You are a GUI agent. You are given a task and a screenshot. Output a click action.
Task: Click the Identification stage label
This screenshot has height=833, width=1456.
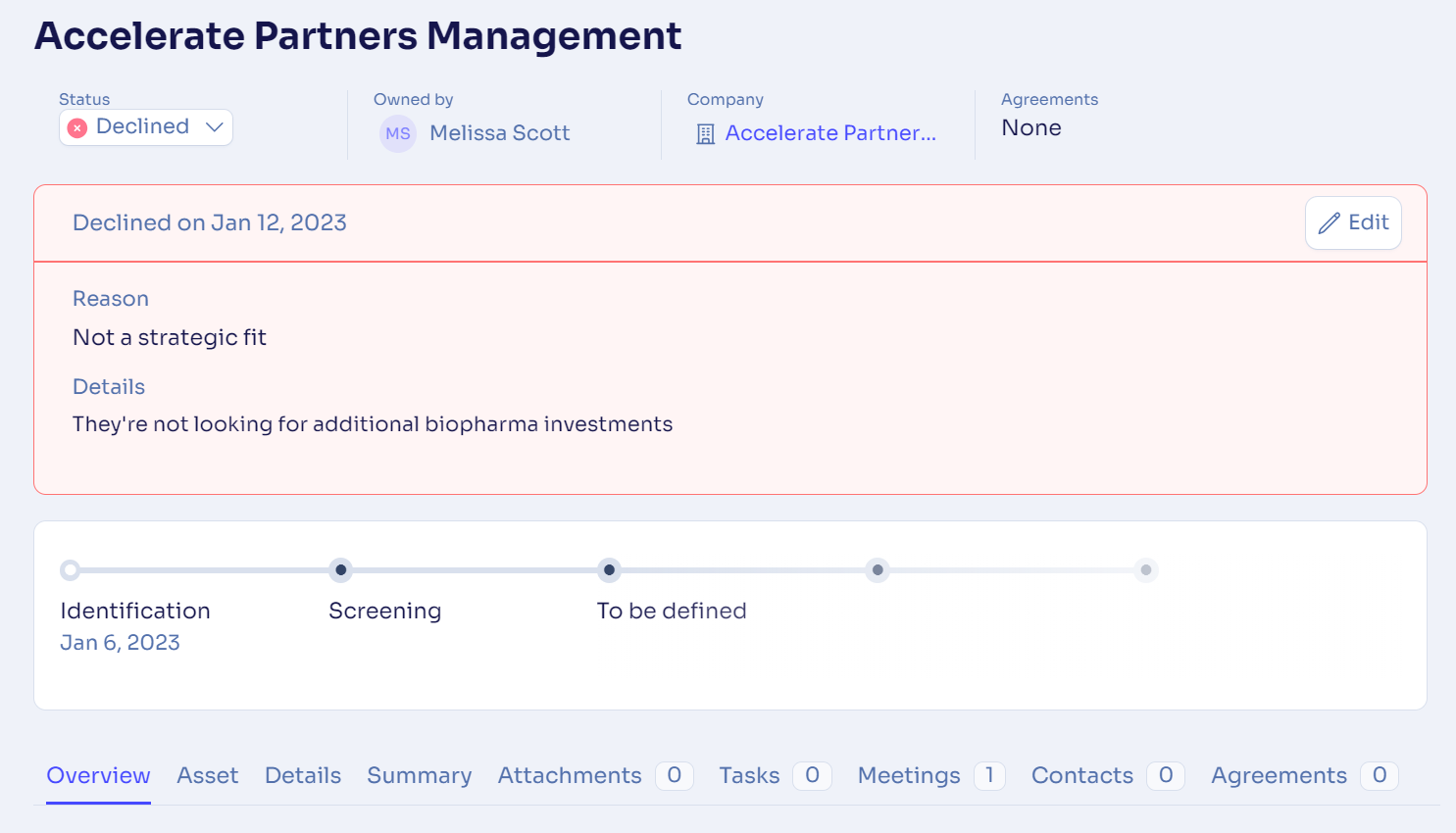pos(135,611)
